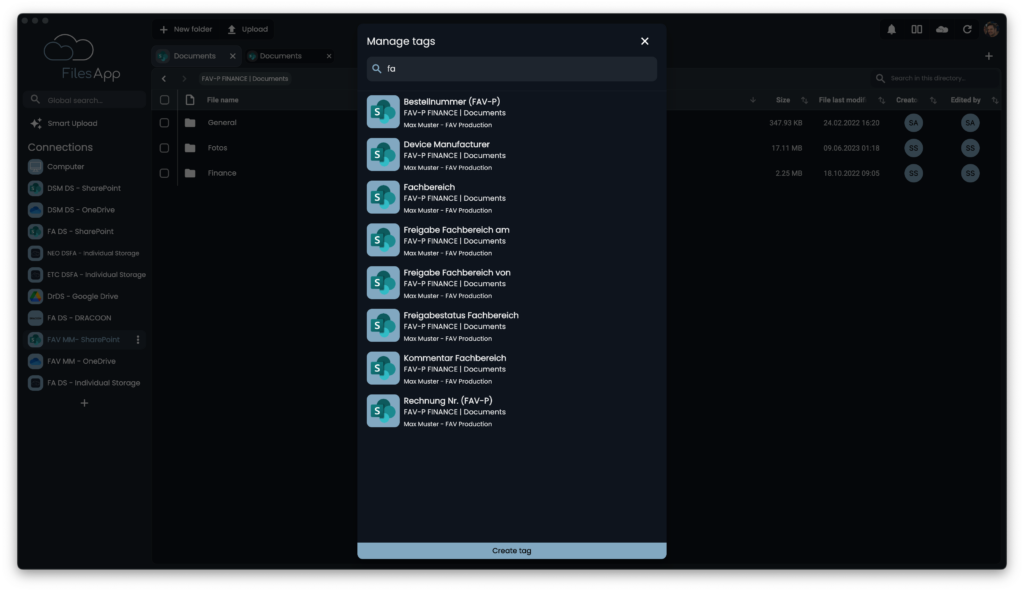
Task: Click SharePoint icon beside Bestellnummer (FAV-P)
Action: (383, 112)
